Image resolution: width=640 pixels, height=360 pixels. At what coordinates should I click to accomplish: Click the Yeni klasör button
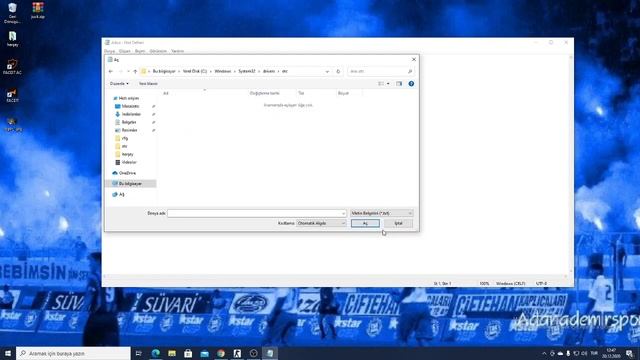pos(148,84)
